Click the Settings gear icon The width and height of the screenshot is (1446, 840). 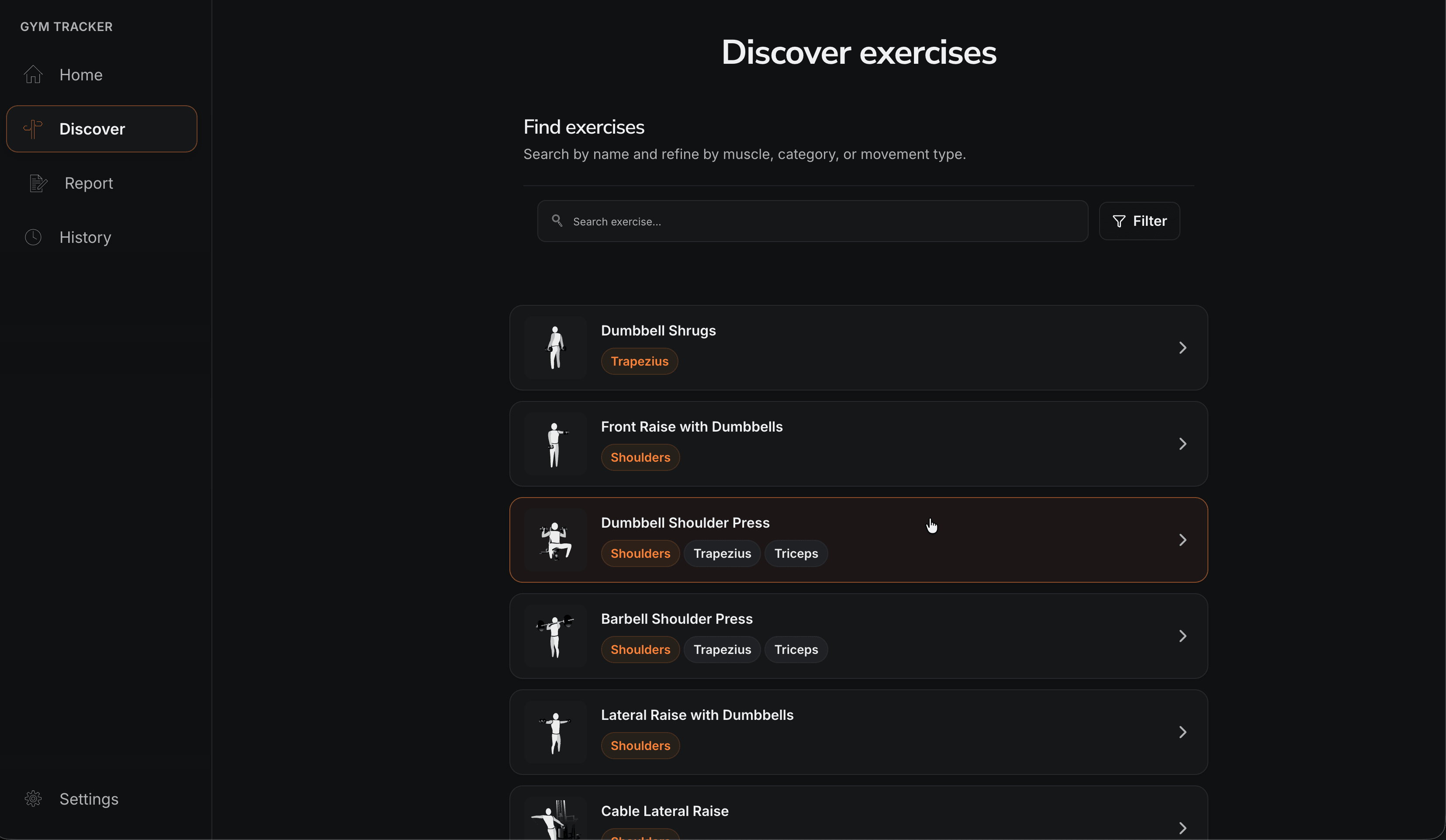(33, 799)
